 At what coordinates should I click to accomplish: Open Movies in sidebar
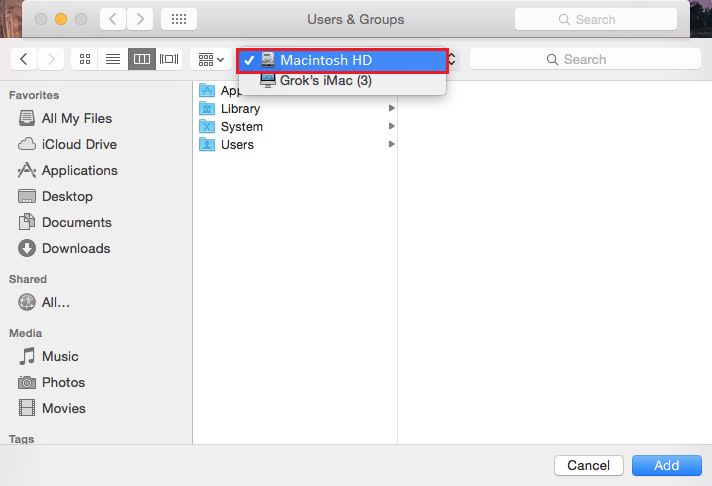[52, 408]
